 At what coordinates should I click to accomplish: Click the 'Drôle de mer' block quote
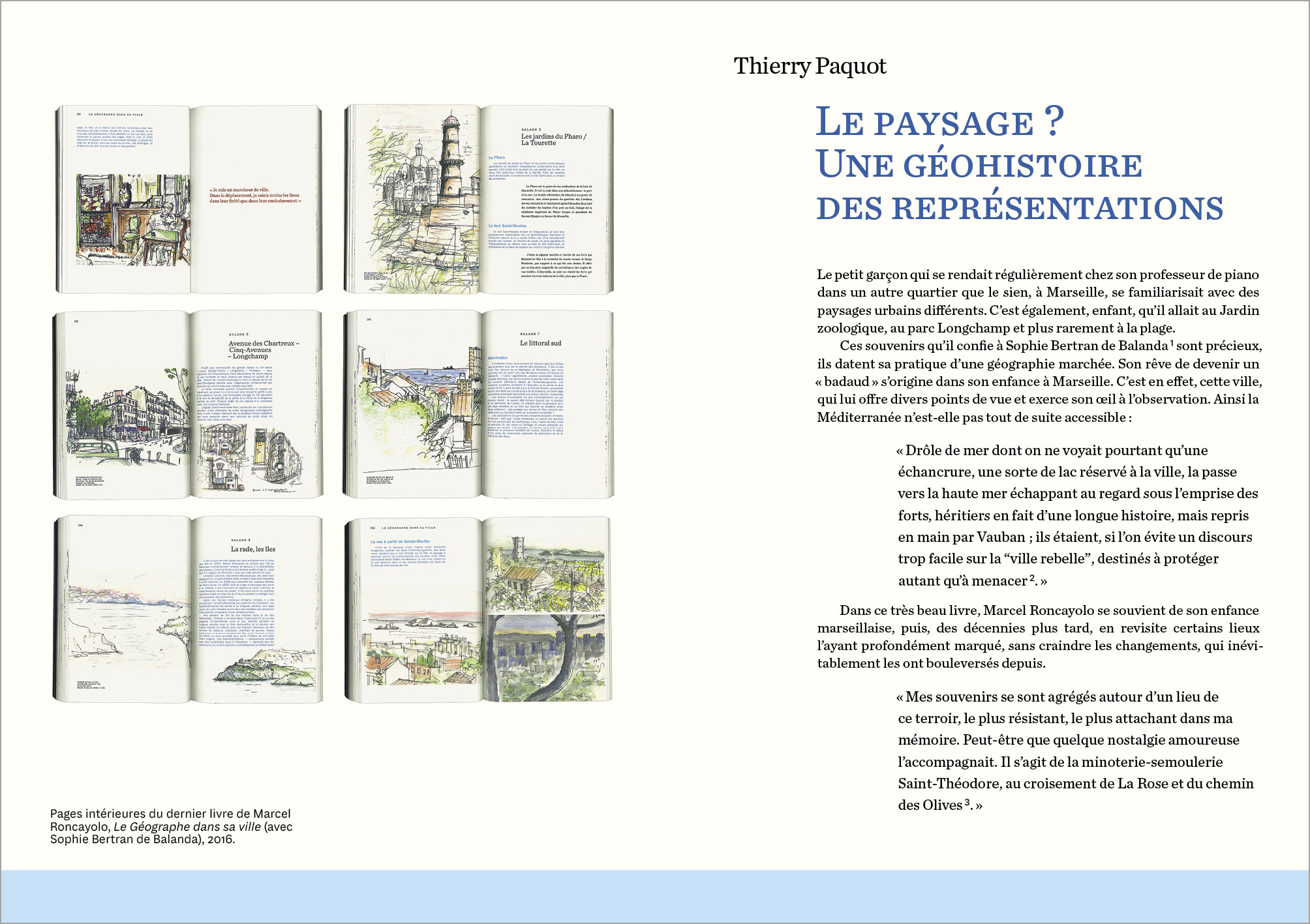[1076, 515]
